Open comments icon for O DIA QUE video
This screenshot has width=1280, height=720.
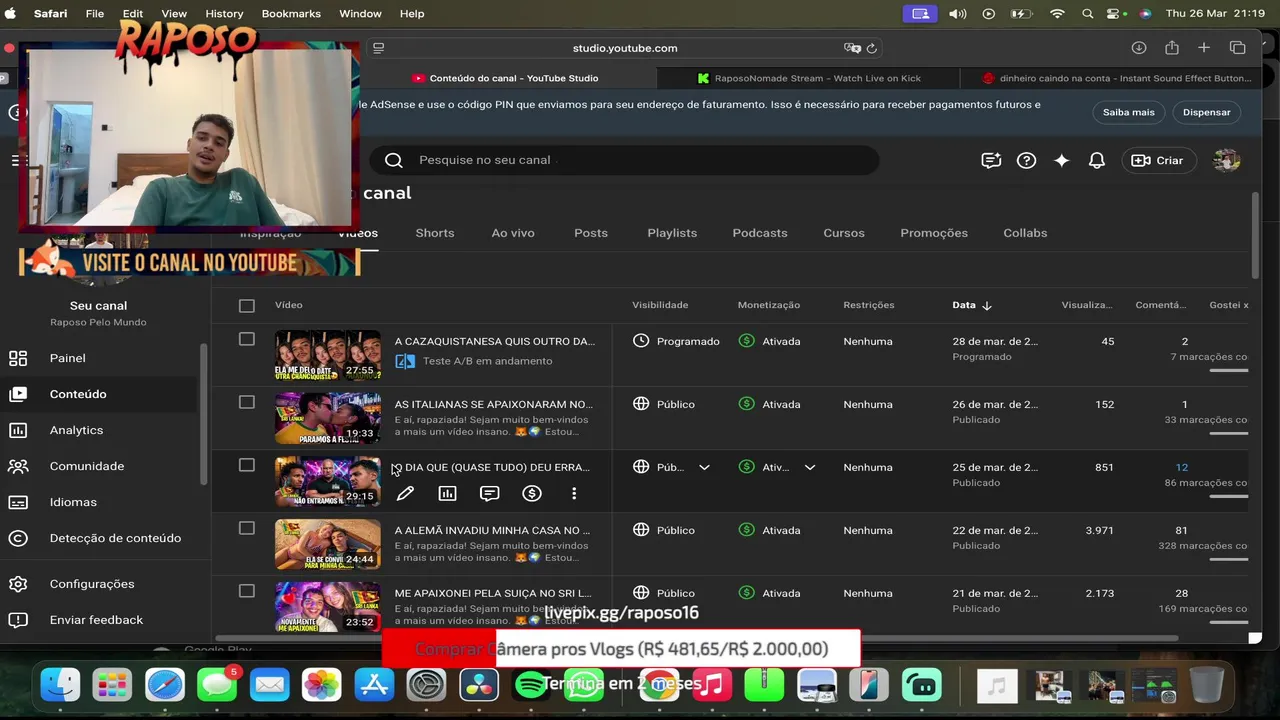489,493
